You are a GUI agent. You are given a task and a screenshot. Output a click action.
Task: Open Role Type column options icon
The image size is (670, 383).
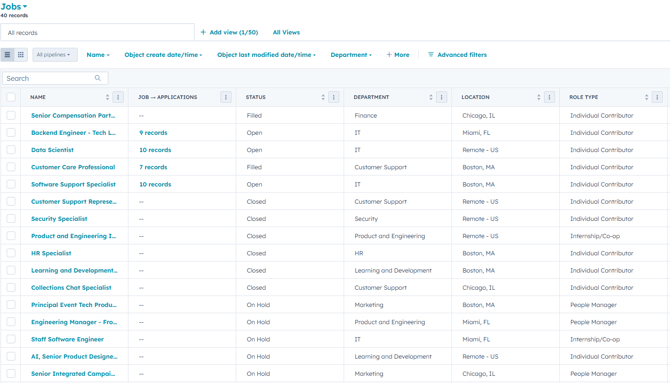tap(657, 97)
